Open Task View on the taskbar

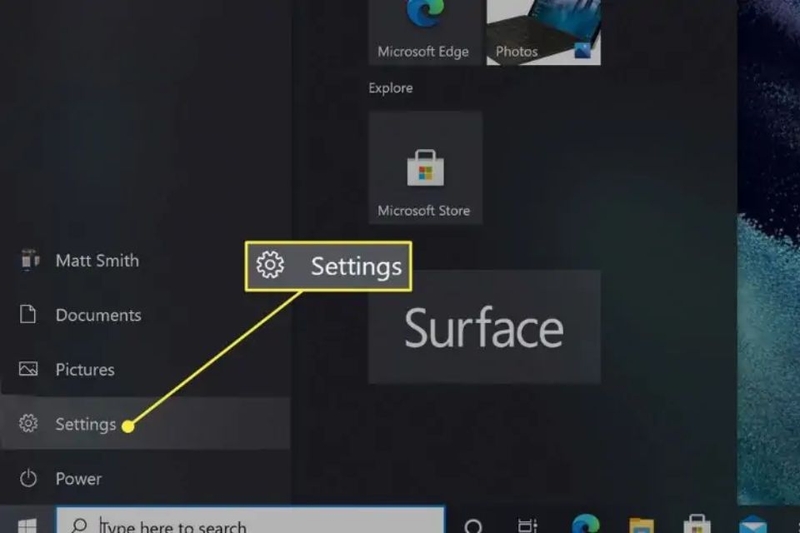click(528, 525)
